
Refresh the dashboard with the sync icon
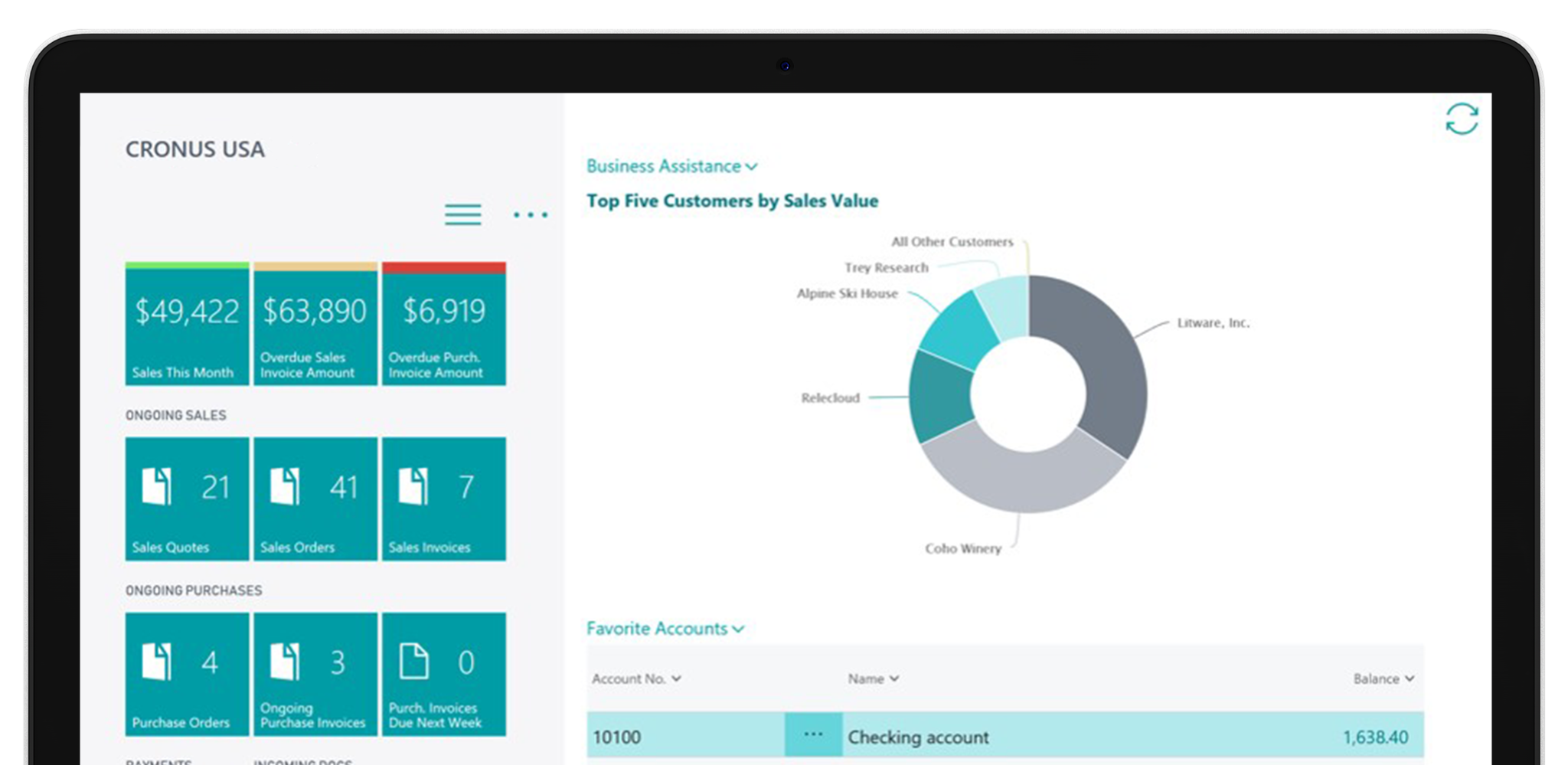pyautogui.click(x=1462, y=119)
